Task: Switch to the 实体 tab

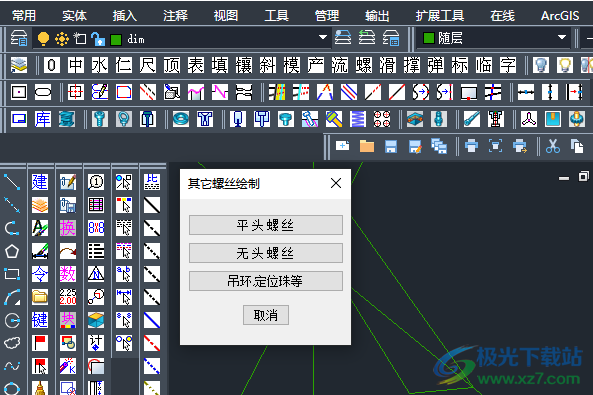Action: click(74, 16)
